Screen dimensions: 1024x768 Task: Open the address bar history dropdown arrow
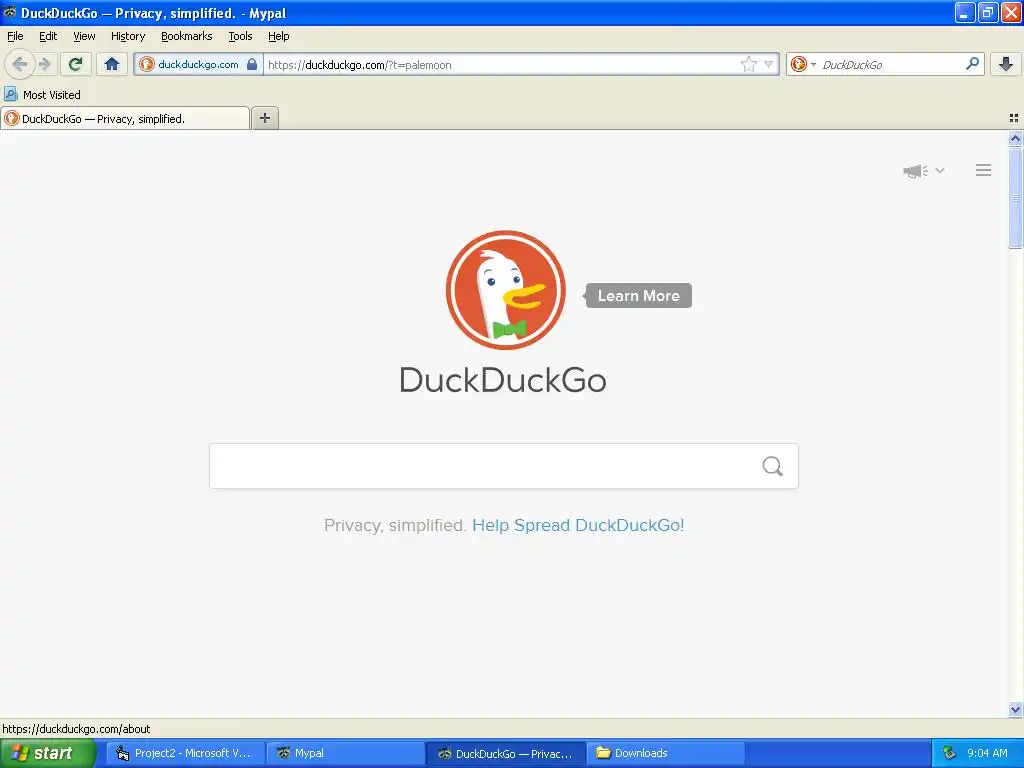point(769,64)
